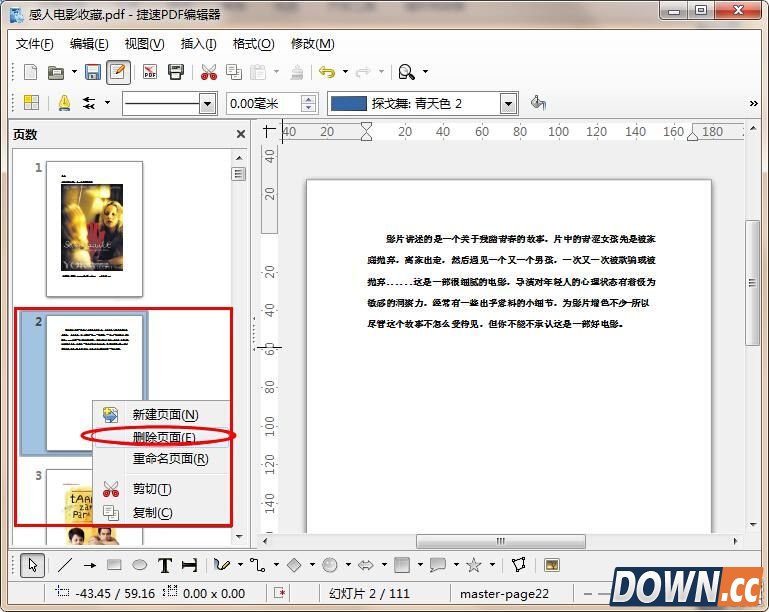The width and height of the screenshot is (769, 612).
Task: Toggle the arrow Select tool
Action: [32, 565]
